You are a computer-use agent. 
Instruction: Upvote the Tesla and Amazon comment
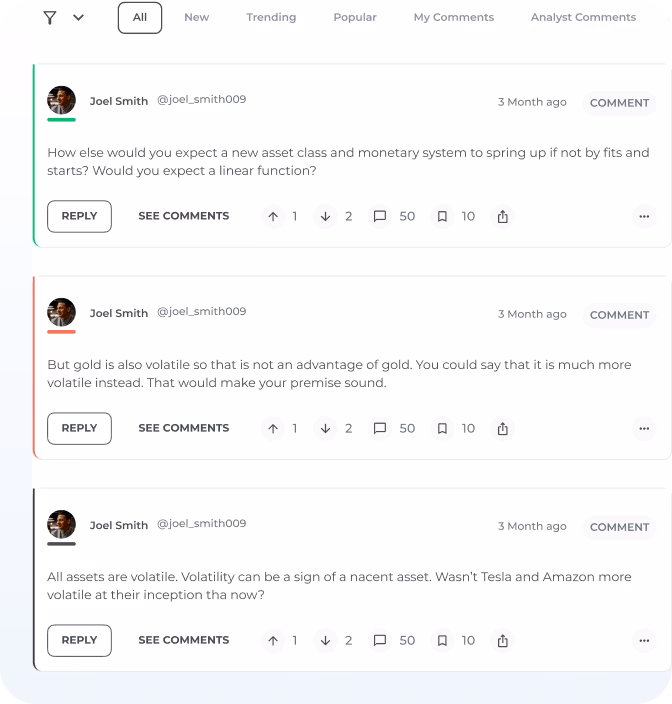tap(273, 641)
